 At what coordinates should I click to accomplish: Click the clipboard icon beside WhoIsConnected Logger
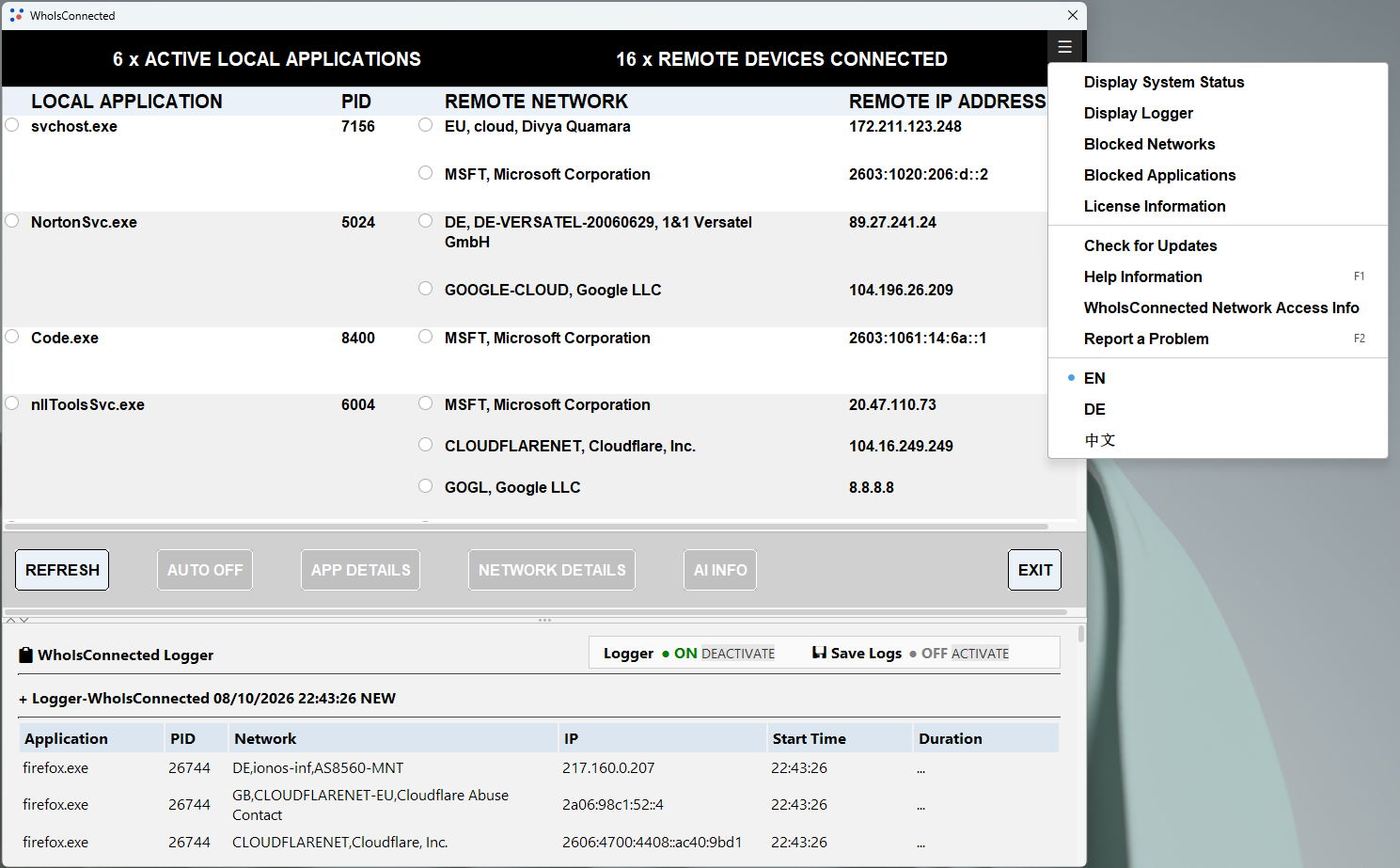point(26,655)
